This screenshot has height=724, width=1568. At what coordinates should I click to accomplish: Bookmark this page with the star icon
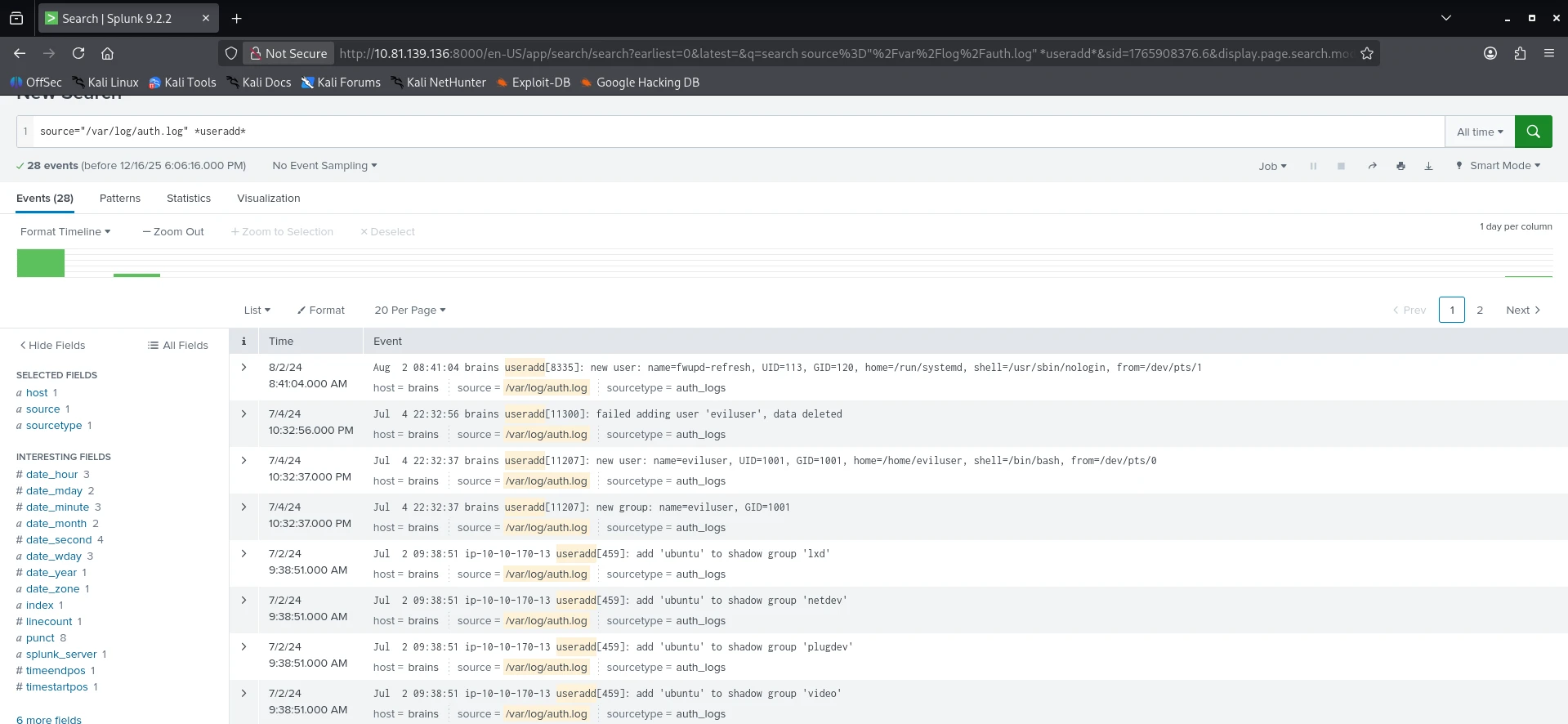click(x=1366, y=54)
